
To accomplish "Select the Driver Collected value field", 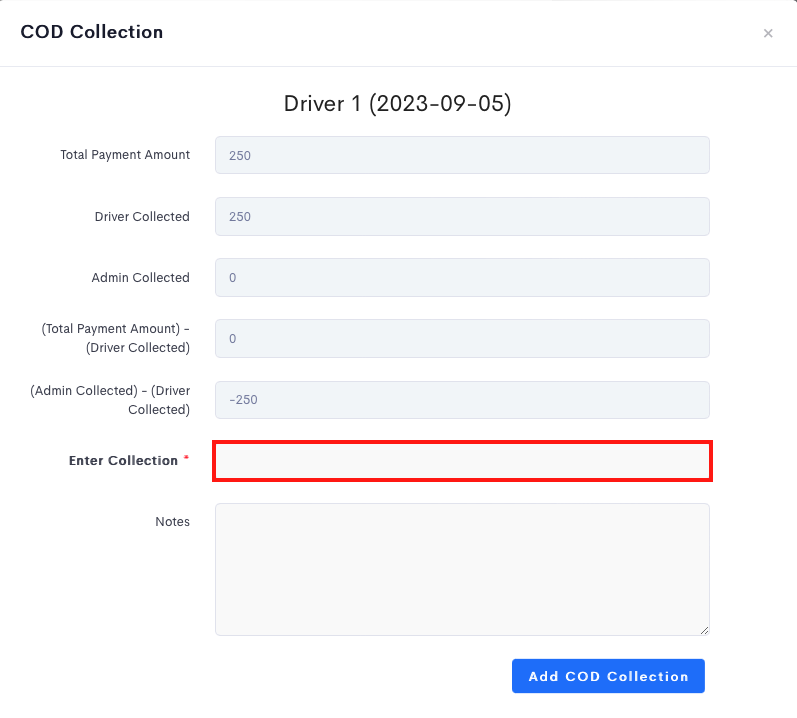I will tap(462, 216).
